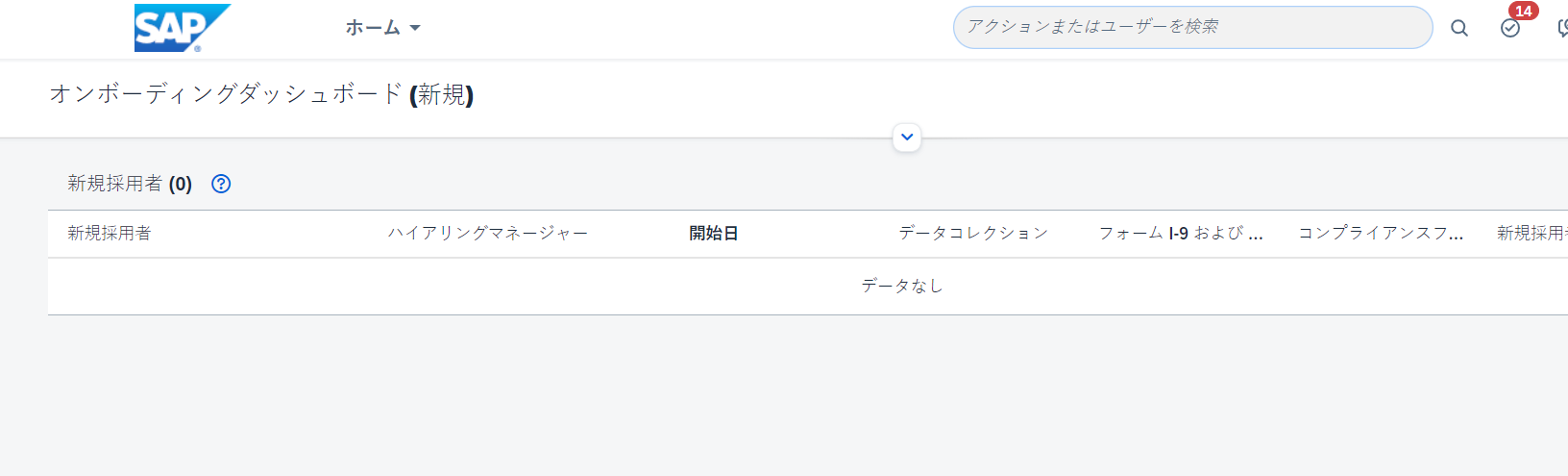Image resolution: width=1568 pixels, height=476 pixels.
Task: Click the caret arrow beside ホーム
Action: (415, 28)
